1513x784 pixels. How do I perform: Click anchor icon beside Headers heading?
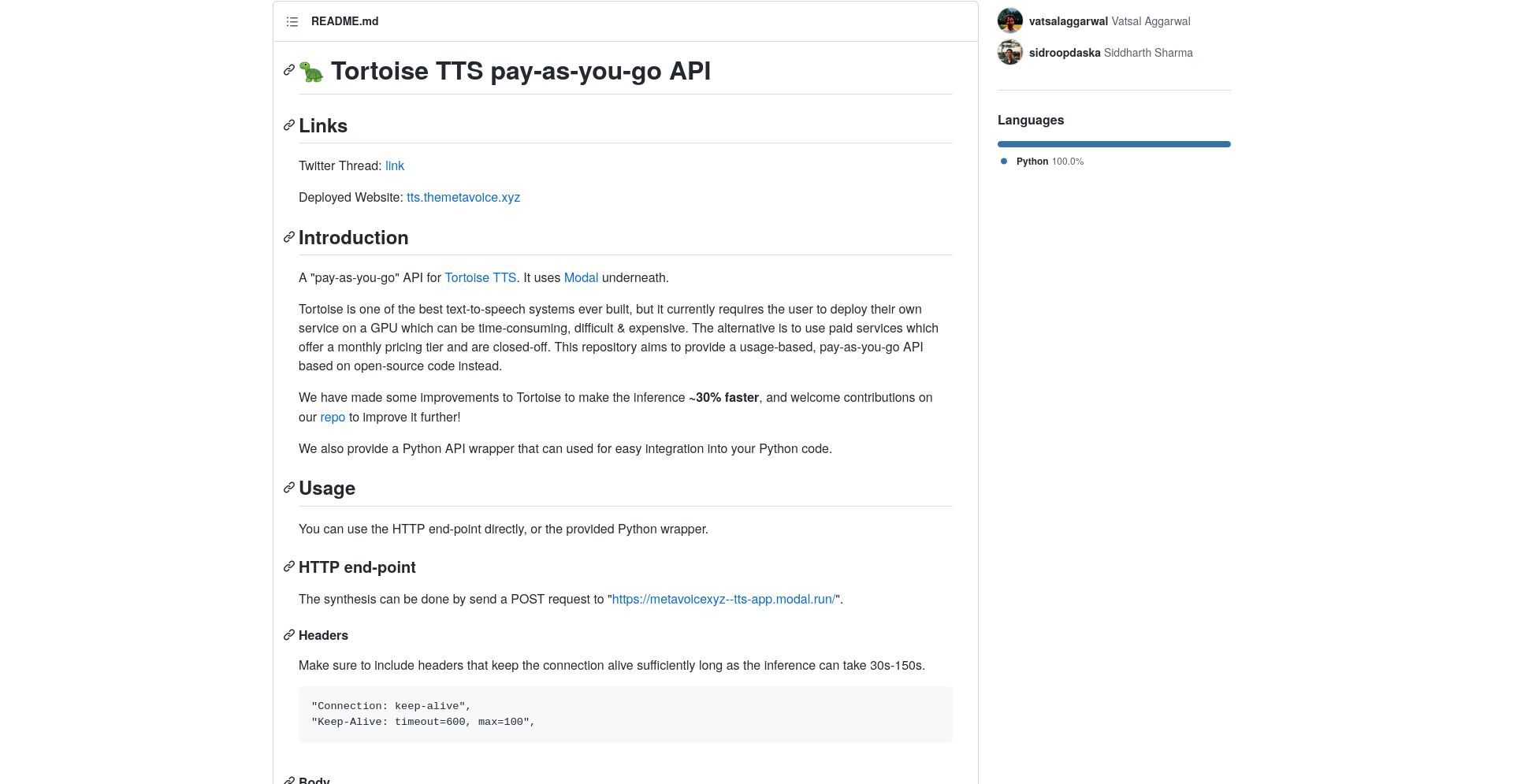pyautogui.click(x=289, y=634)
